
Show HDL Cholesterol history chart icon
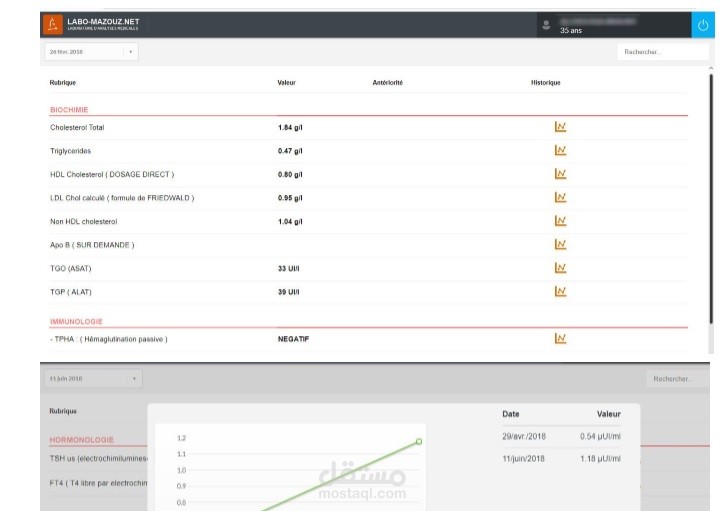(x=560, y=174)
